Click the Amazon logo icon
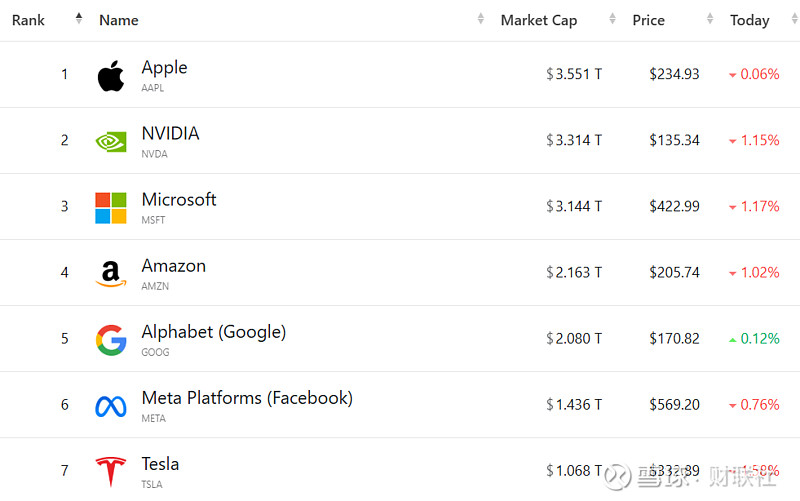Viewport: 800px width, 501px height. pyautogui.click(x=111, y=273)
